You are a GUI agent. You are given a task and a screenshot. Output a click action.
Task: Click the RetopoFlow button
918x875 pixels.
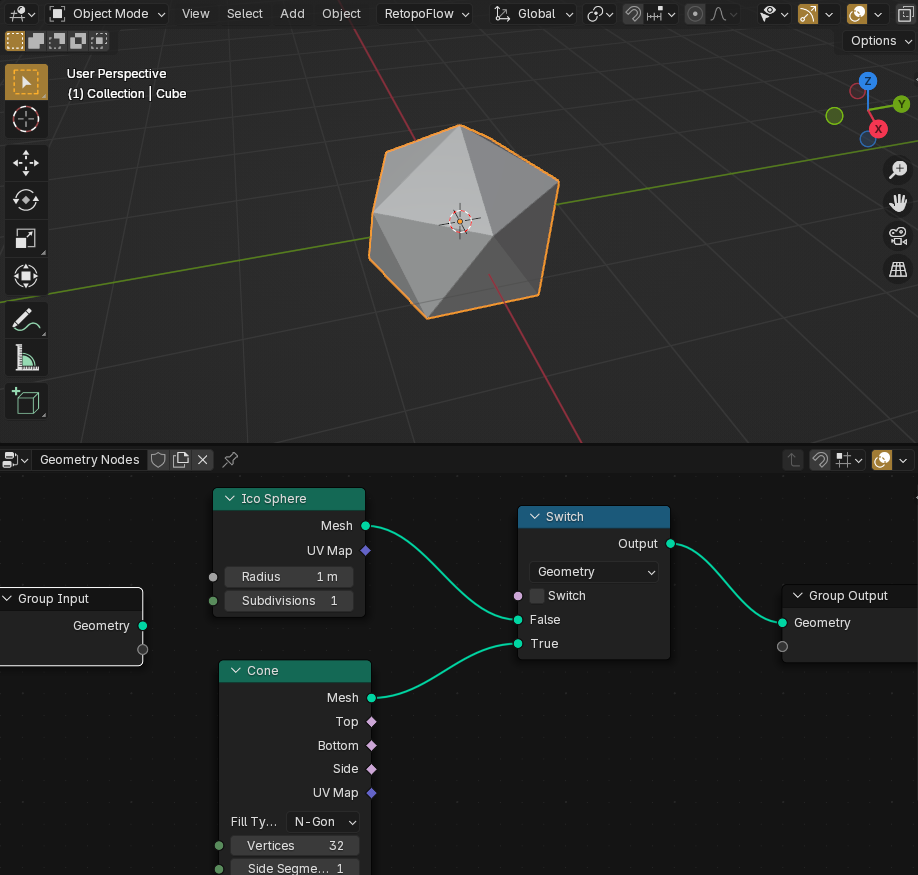[427, 14]
